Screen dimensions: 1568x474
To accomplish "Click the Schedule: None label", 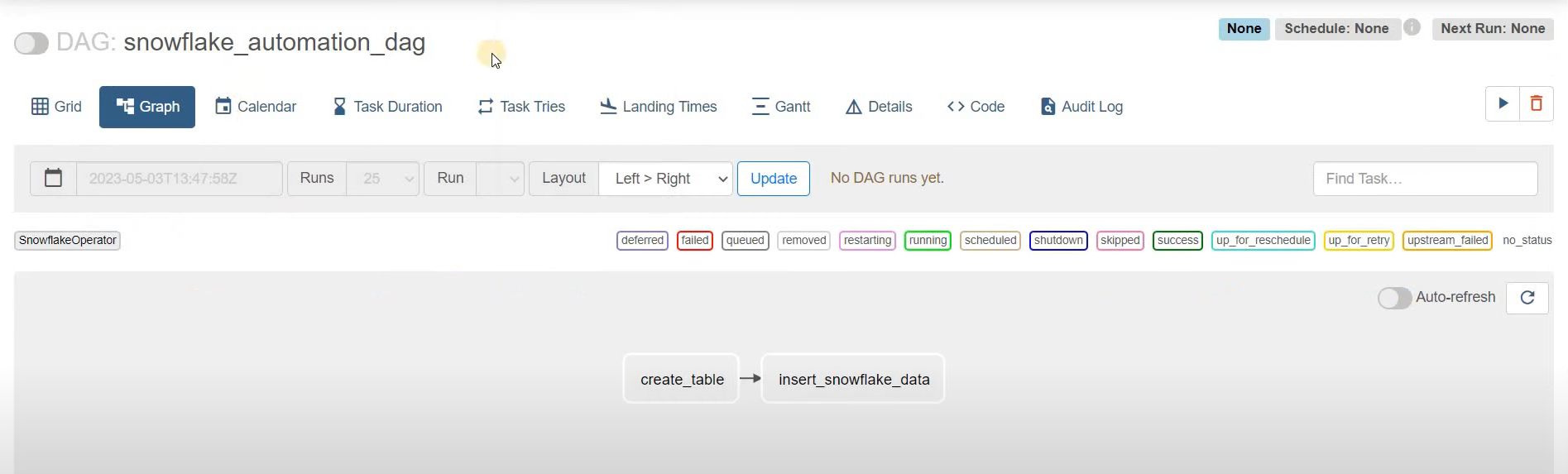I will [1336, 29].
